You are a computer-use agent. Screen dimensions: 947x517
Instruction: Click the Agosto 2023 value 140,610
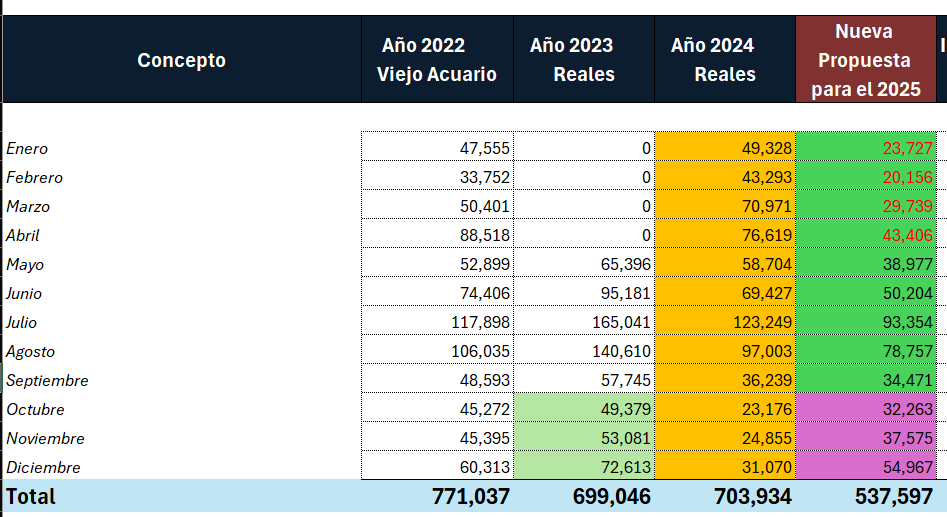pyautogui.click(x=584, y=352)
